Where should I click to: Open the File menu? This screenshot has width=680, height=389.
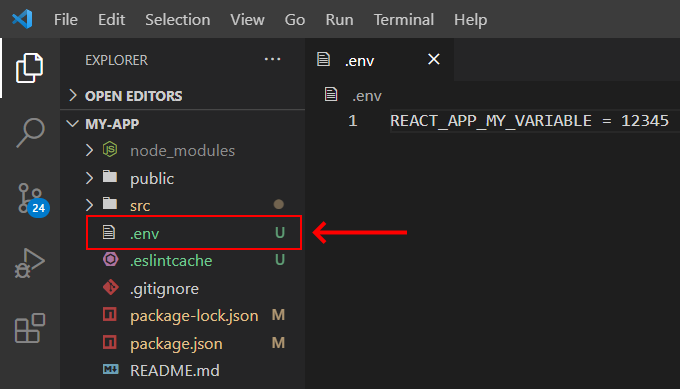66,20
